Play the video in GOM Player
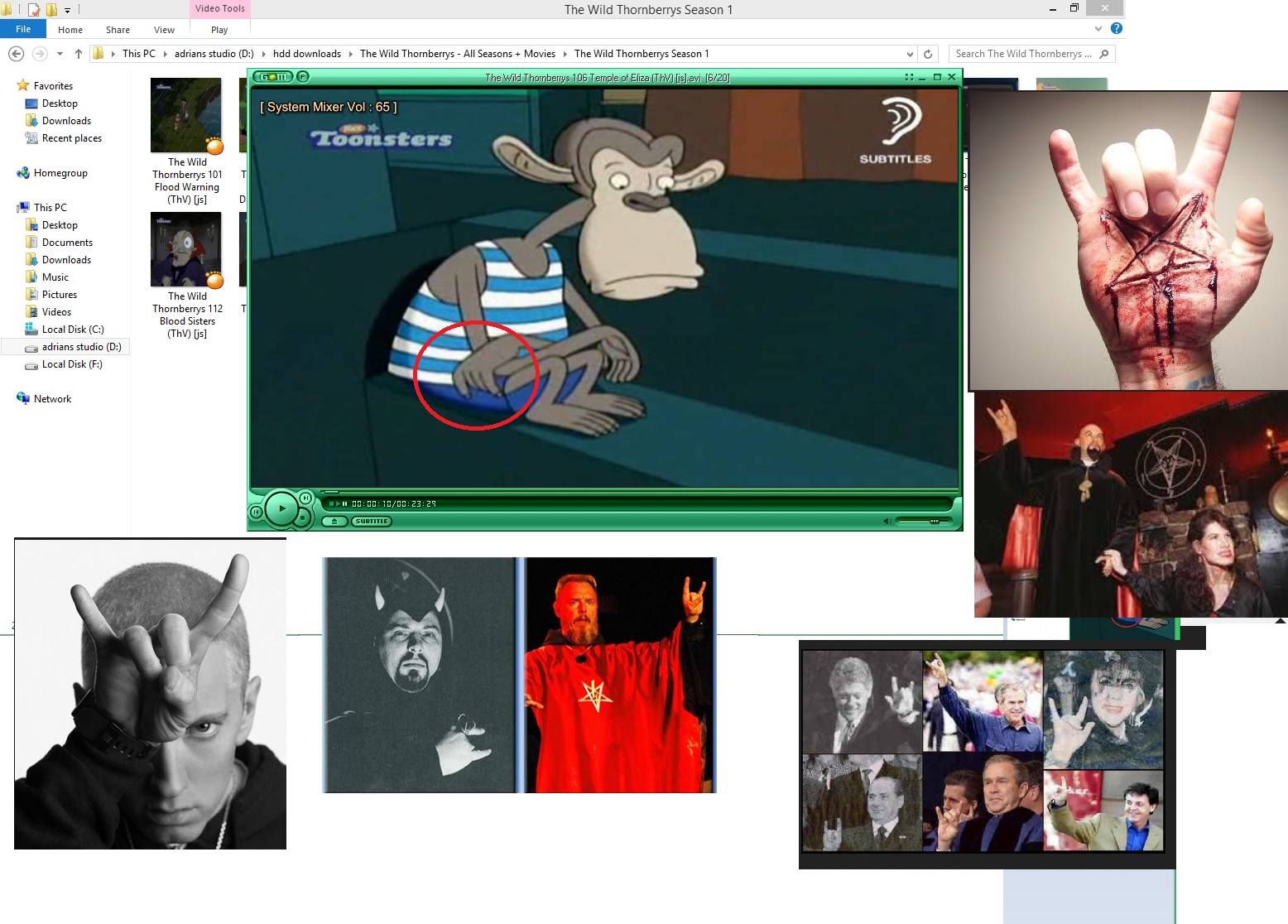This screenshot has width=1288, height=924. coord(281,508)
